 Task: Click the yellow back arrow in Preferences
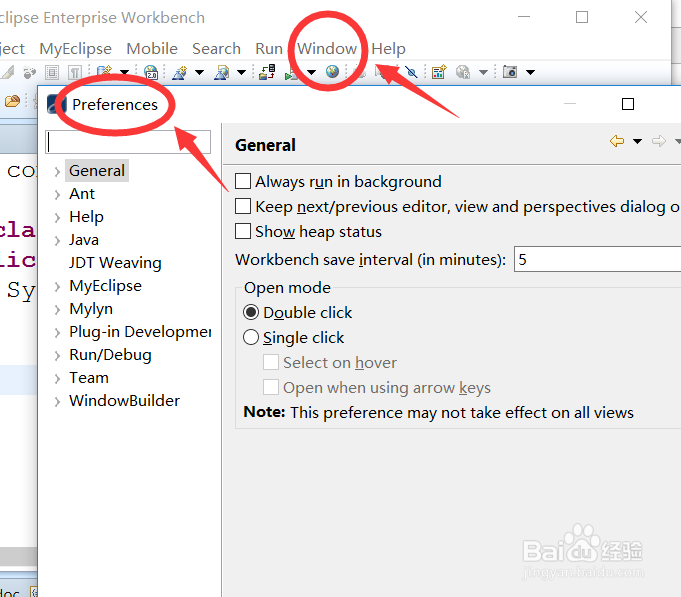pos(617,141)
